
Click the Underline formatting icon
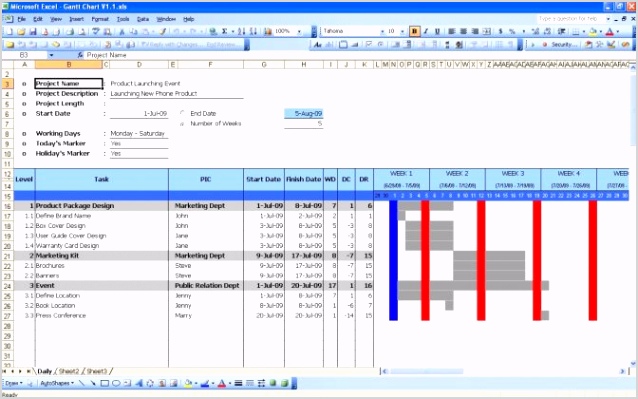[437, 31]
